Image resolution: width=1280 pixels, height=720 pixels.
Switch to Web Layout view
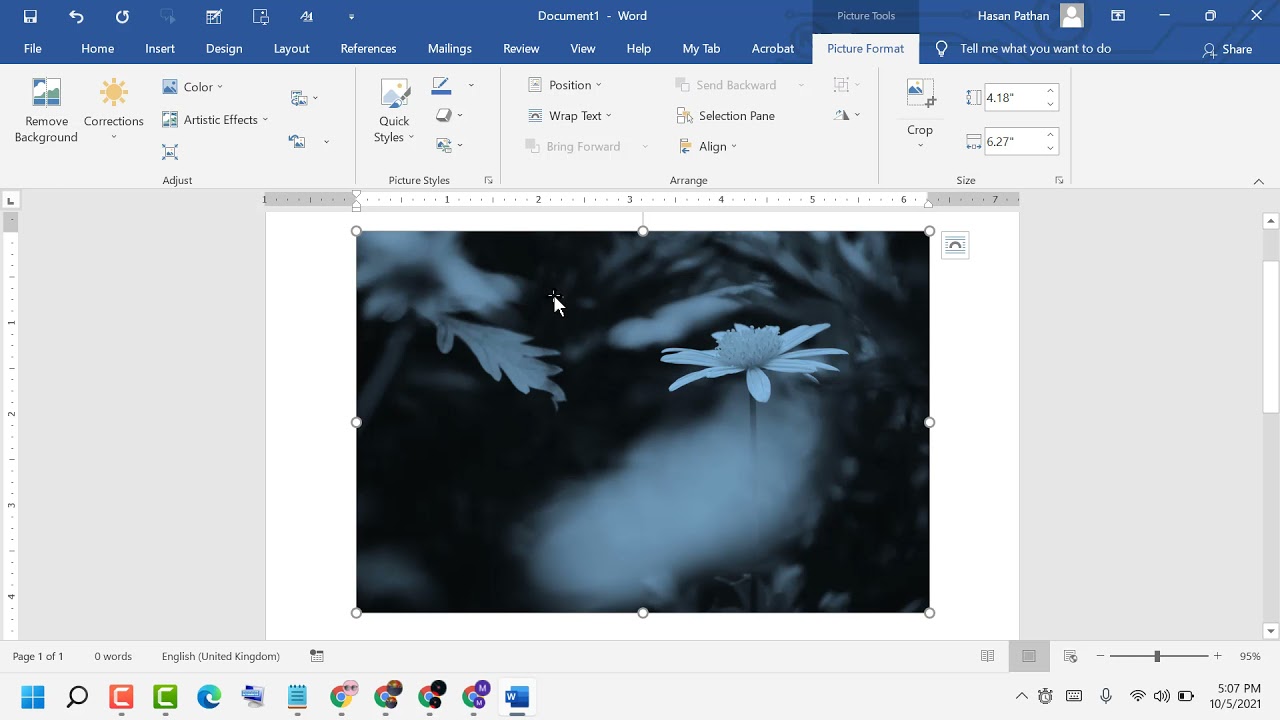[x=1070, y=656]
